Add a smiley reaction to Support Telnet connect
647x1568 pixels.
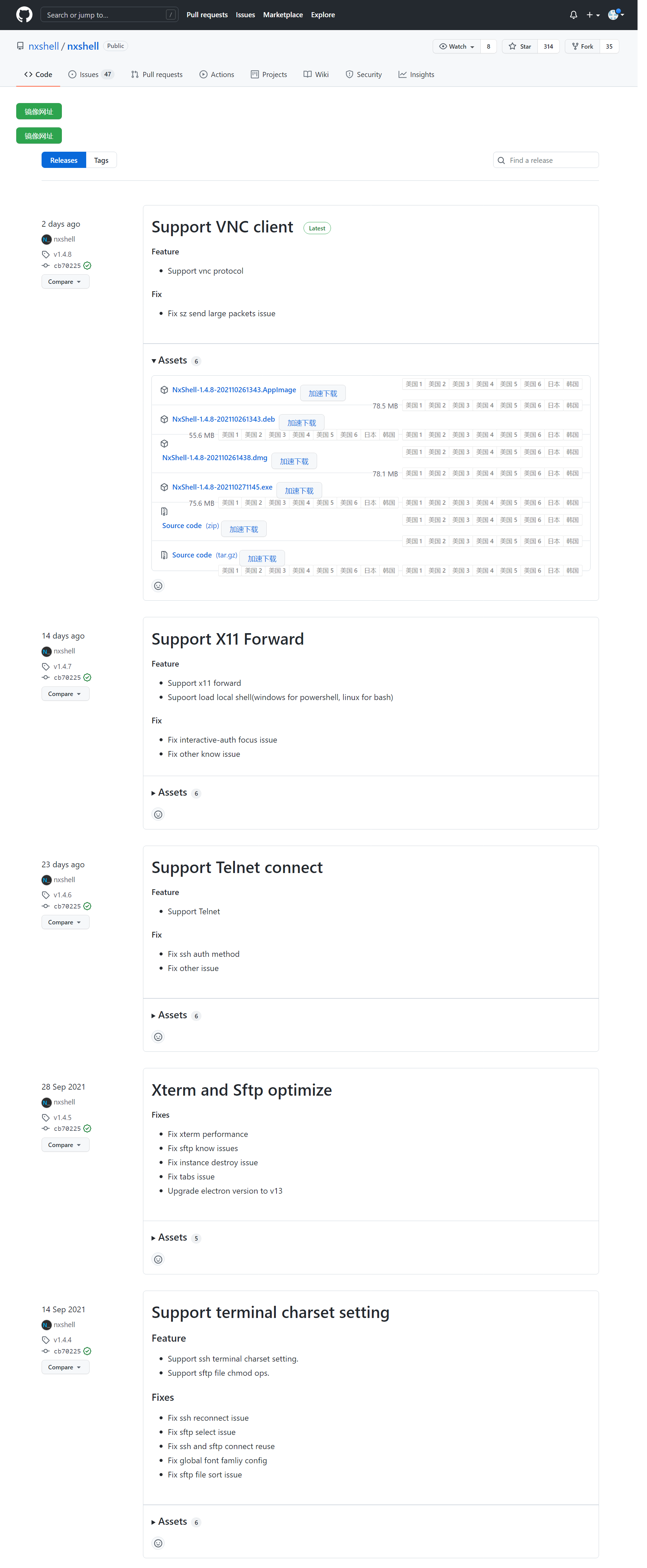point(159,1037)
